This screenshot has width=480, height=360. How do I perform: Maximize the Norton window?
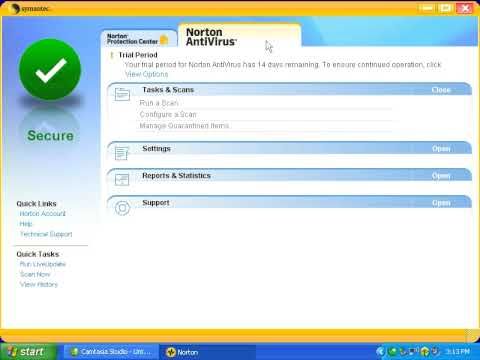(x=446, y=8)
